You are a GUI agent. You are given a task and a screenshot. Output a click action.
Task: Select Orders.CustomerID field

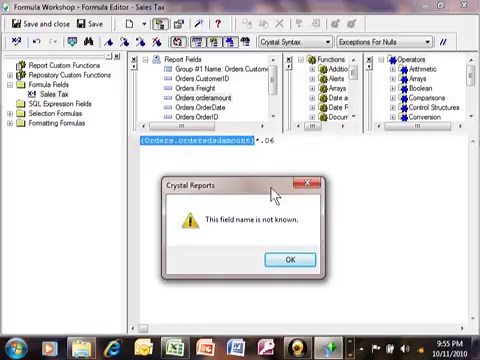click(202, 79)
